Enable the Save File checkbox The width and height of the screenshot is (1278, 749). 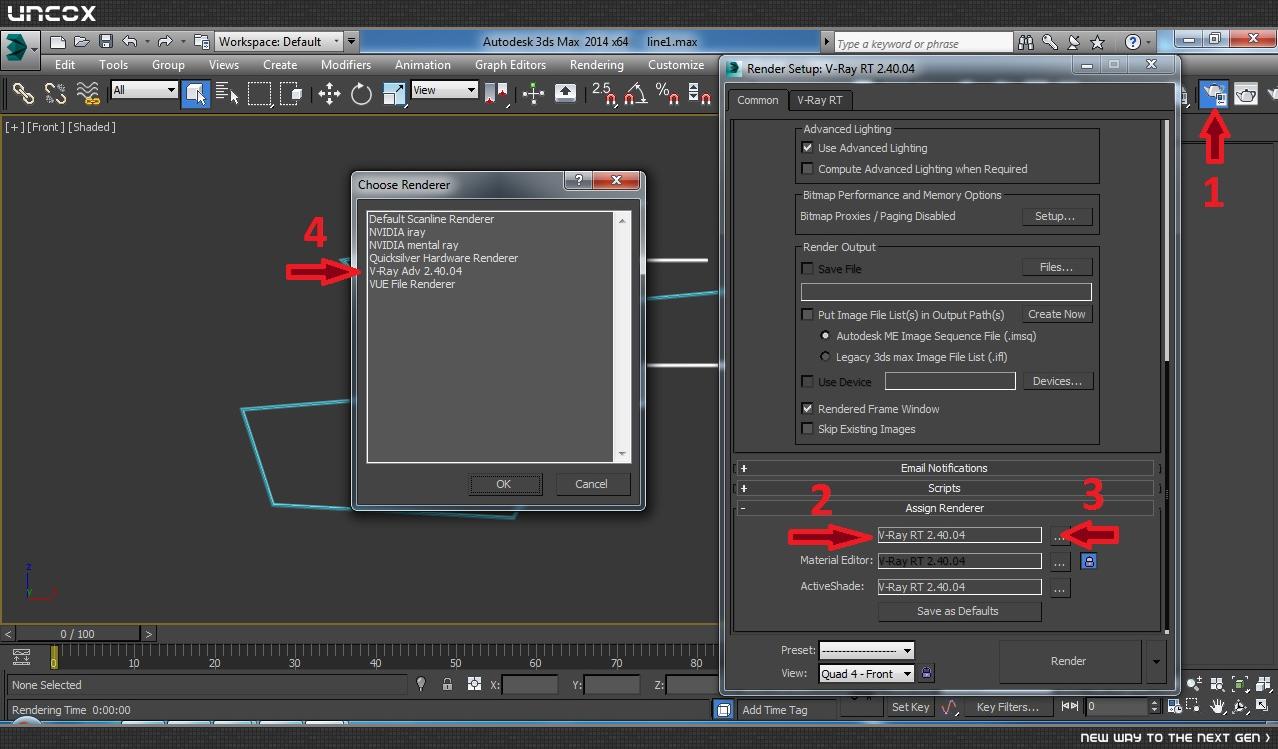[807, 269]
